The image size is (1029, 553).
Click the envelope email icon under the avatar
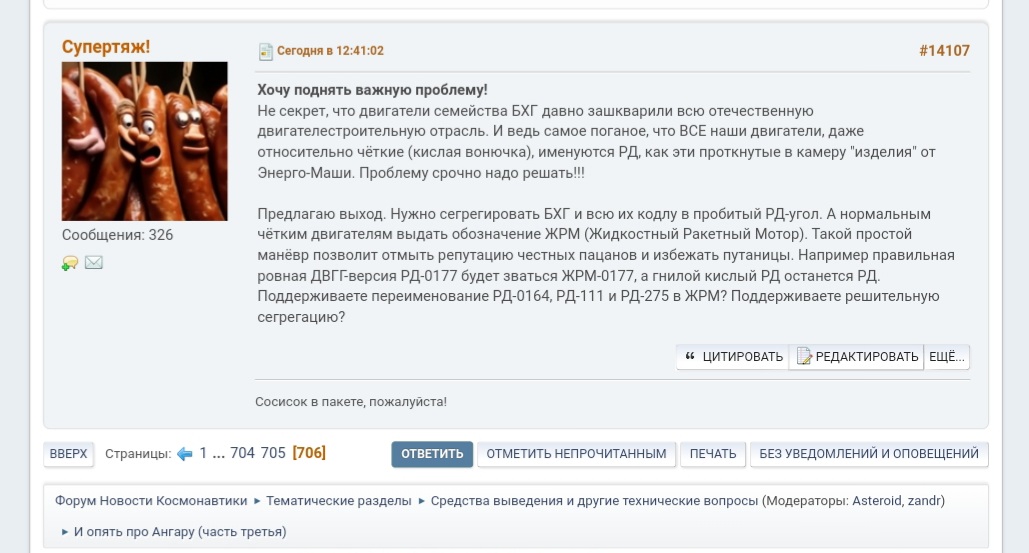coord(94,262)
